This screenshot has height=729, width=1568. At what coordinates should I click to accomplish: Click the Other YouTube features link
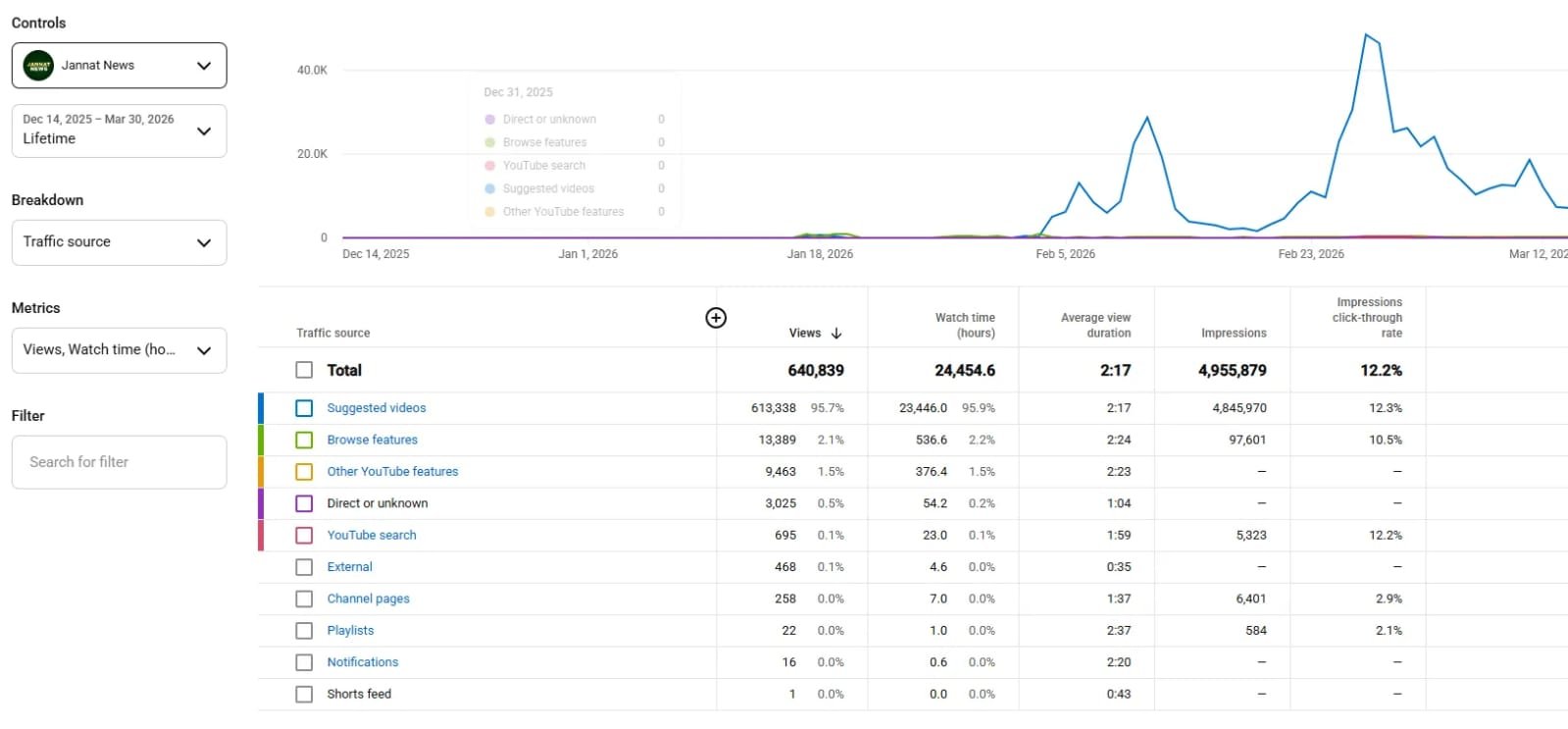pyautogui.click(x=392, y=472)
